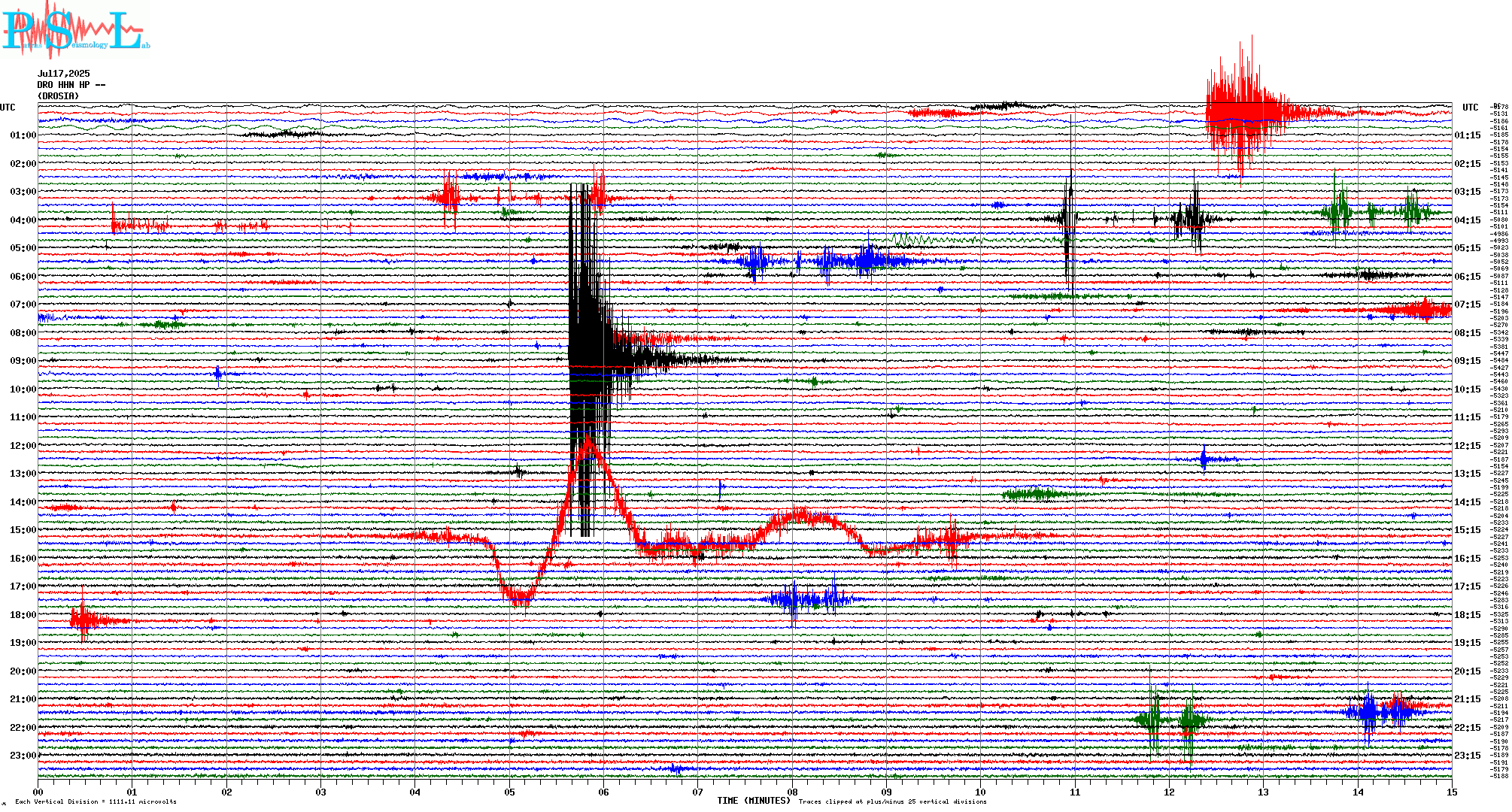Click the TIME (MINUTES) axis title

[x=754, y=801]
